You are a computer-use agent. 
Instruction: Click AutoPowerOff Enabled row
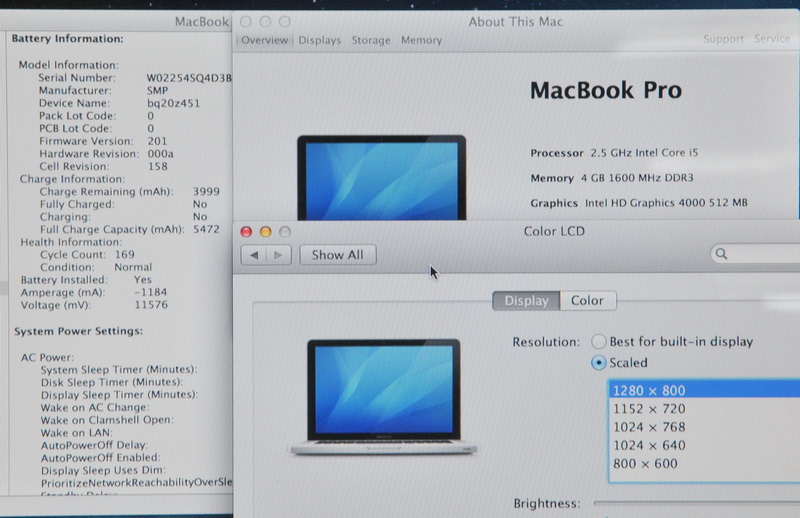101,458
